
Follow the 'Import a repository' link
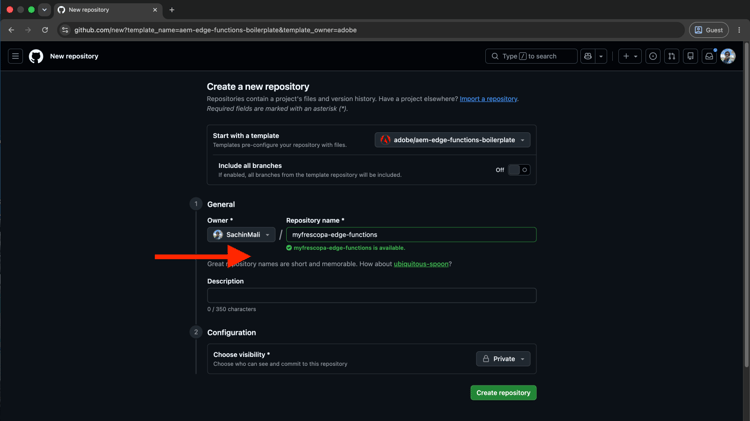click(488, 99)
